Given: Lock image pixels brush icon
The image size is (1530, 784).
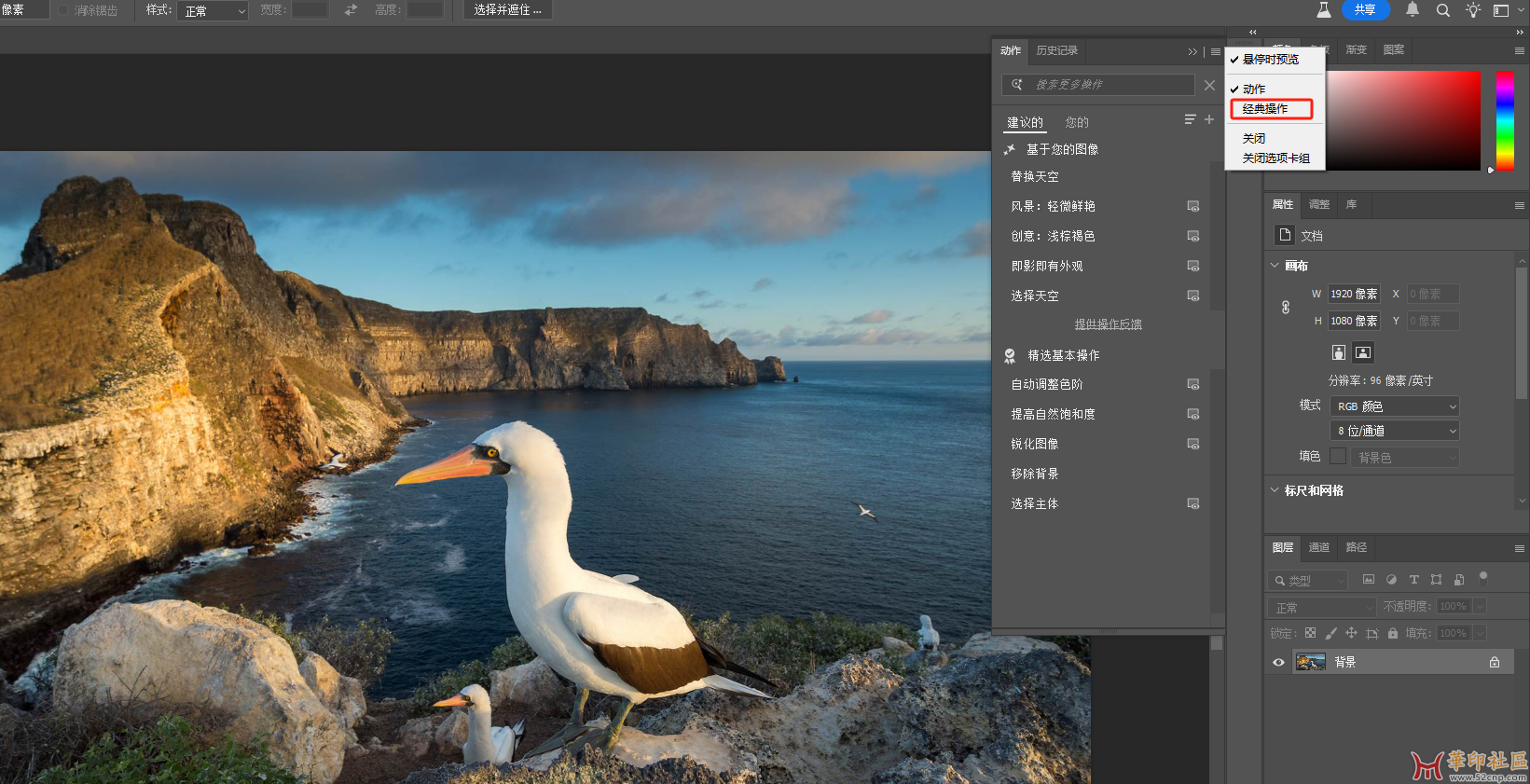Looking at the screenshot, I should click(x=1330, y=633).
